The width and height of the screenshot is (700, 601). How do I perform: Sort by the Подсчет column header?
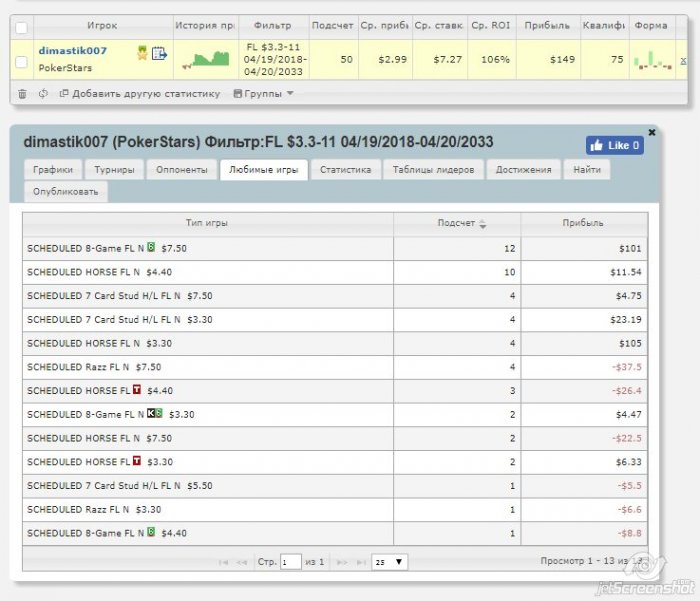(457, 223)
